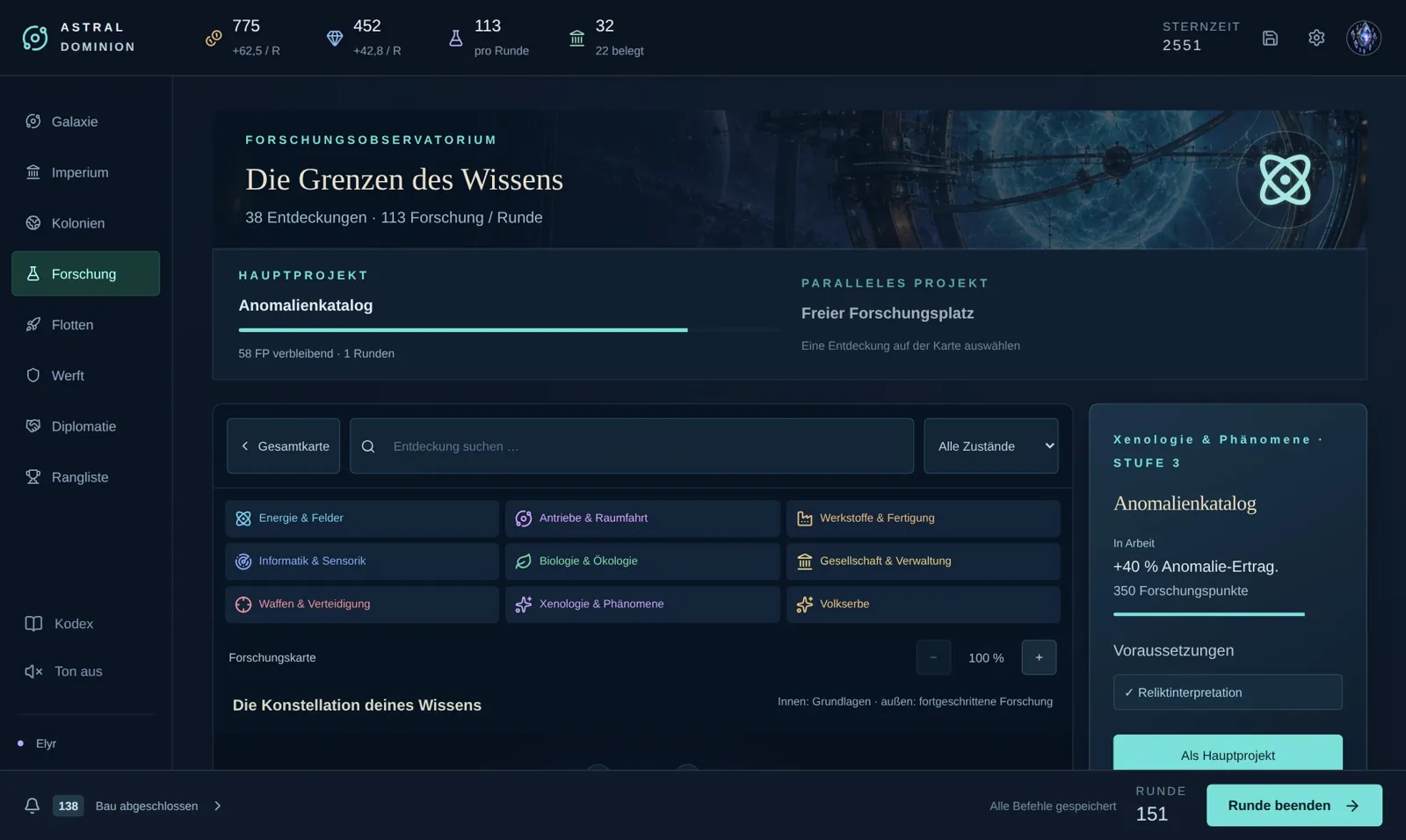
Task: Click the Reliktinterpretation prerequisite
Action: pyautogui.click(x=1228, y=692)
